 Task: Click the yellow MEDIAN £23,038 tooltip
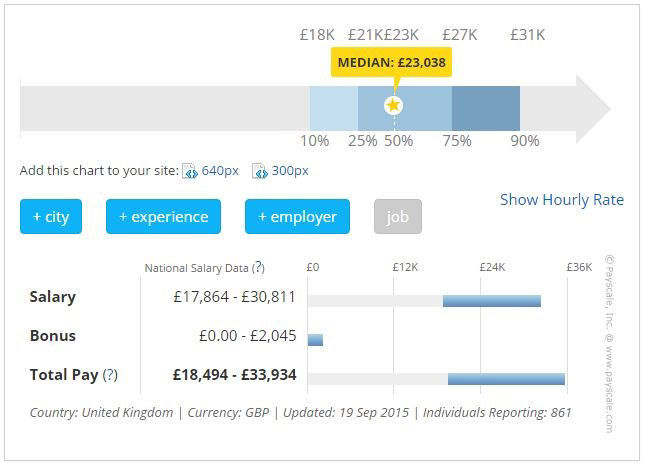point(391,62)
